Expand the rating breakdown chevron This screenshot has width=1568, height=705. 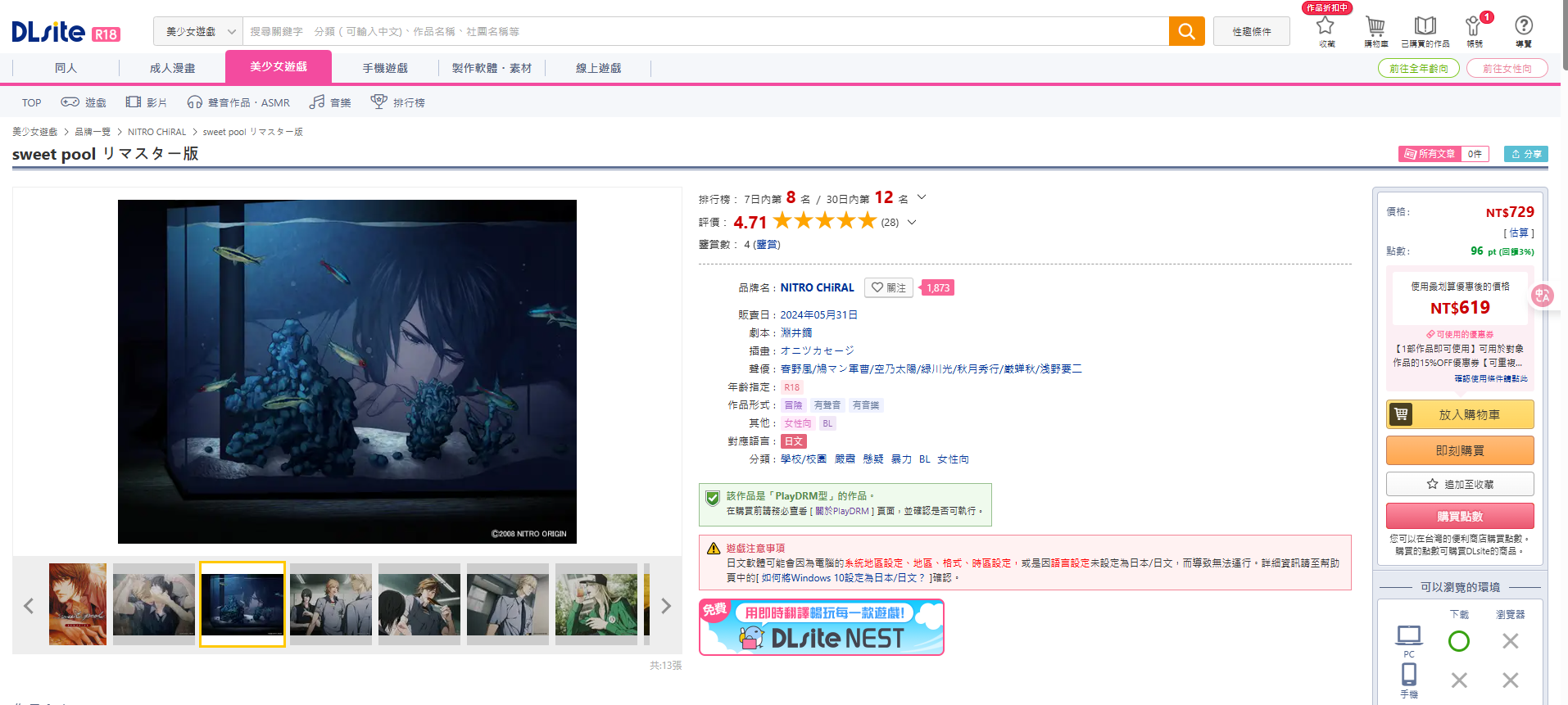point(912,222)
